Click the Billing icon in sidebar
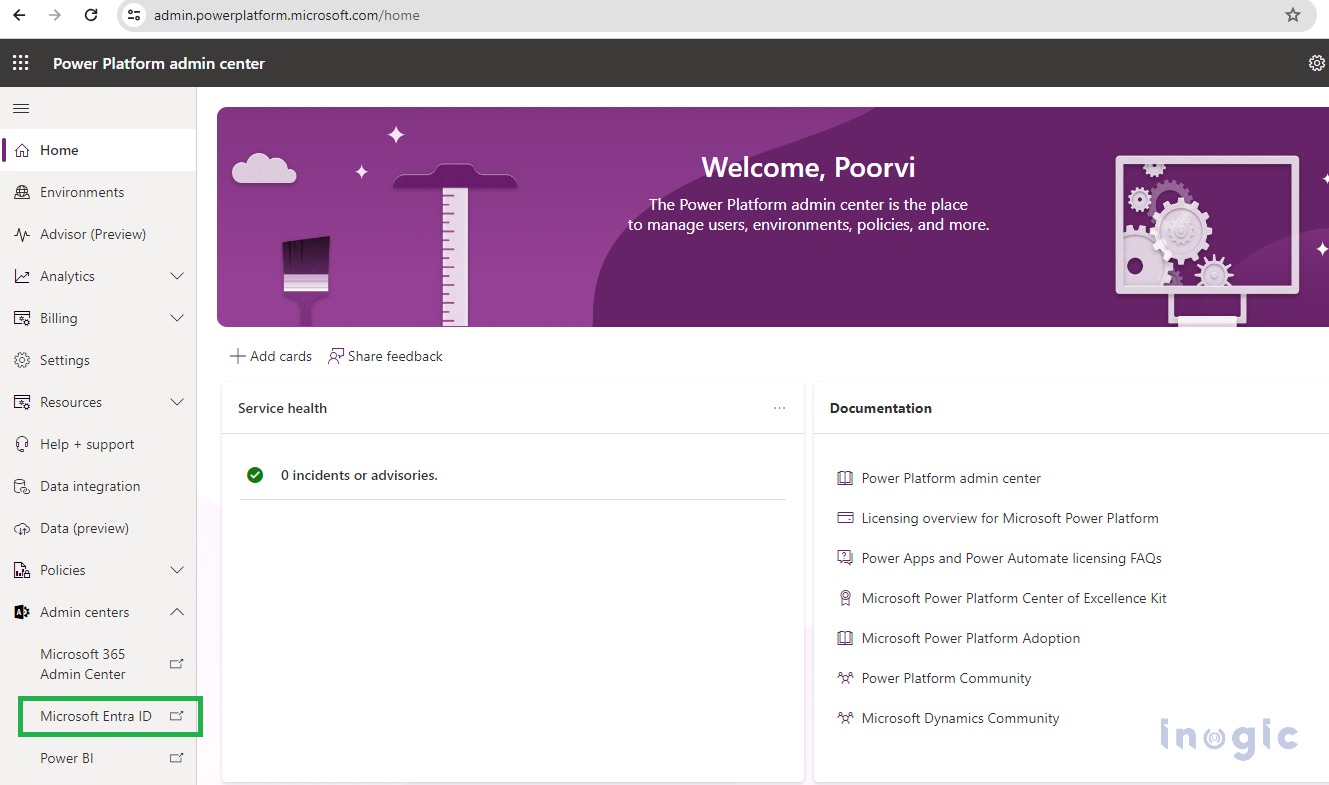 pos(22,318)
